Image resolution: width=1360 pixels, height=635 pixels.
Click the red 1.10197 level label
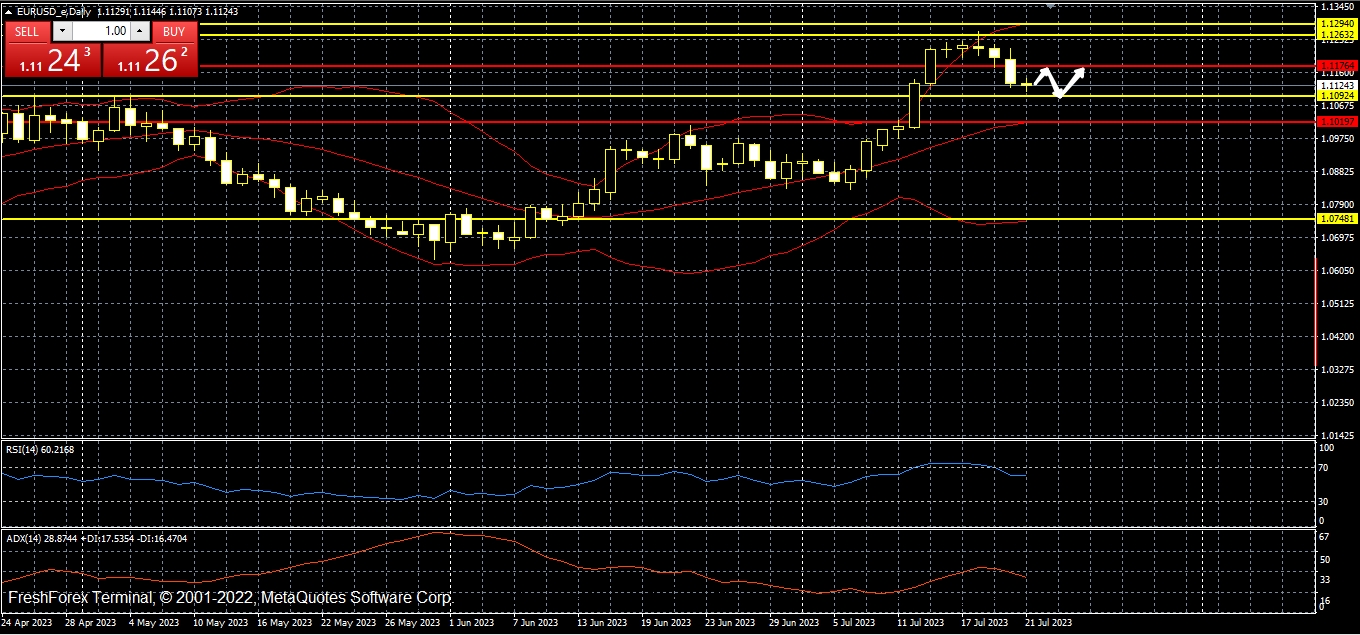(x=1337, y=122)
